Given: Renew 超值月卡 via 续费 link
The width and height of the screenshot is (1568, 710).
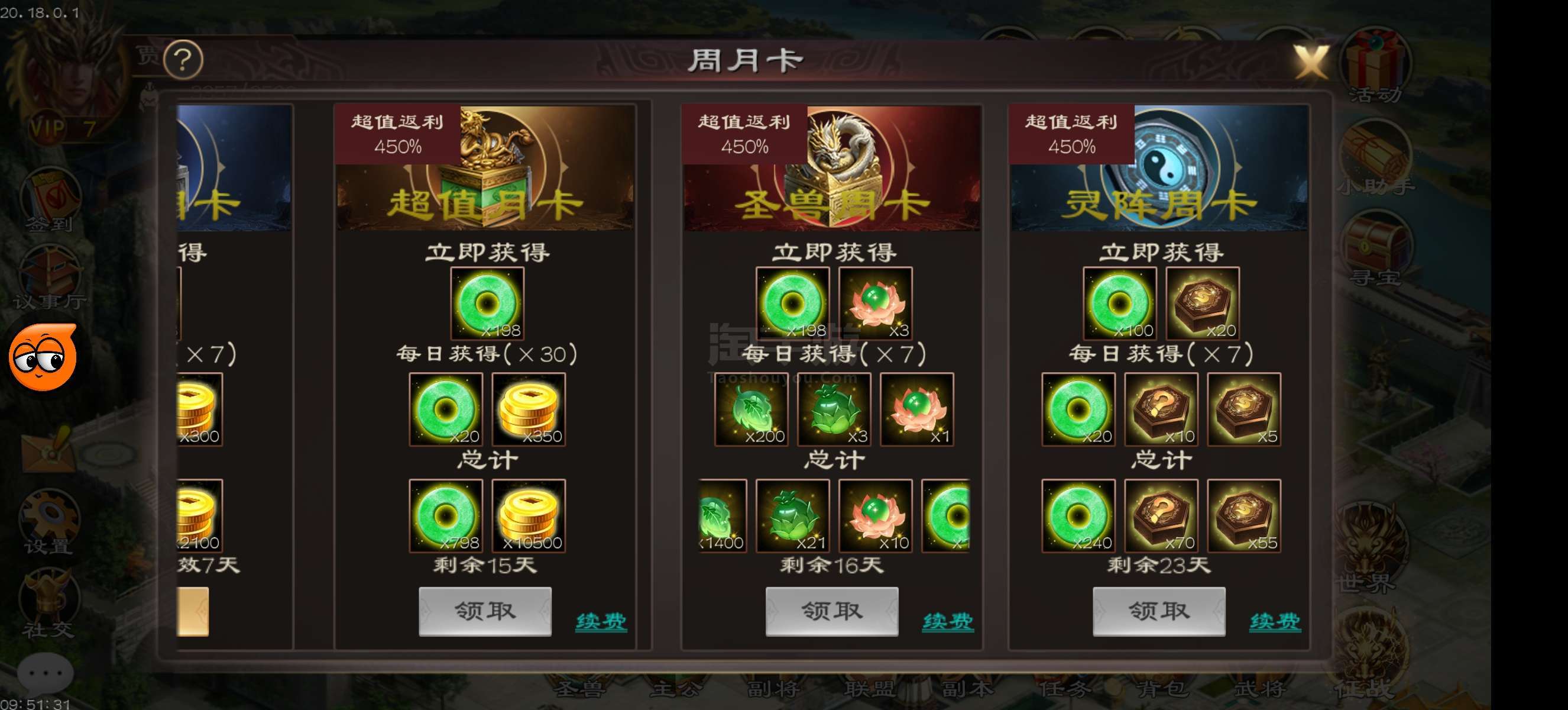Looking at the screenshot, I should (x=601, y=622).
